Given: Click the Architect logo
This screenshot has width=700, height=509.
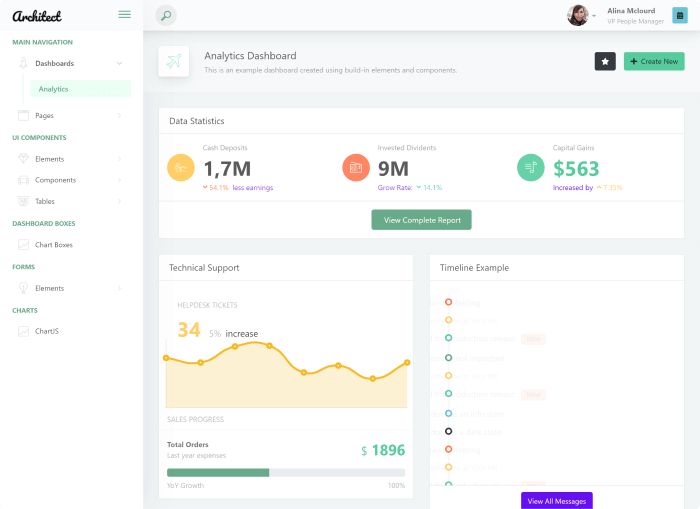Looking at the screenshot, I should [37, 16].
